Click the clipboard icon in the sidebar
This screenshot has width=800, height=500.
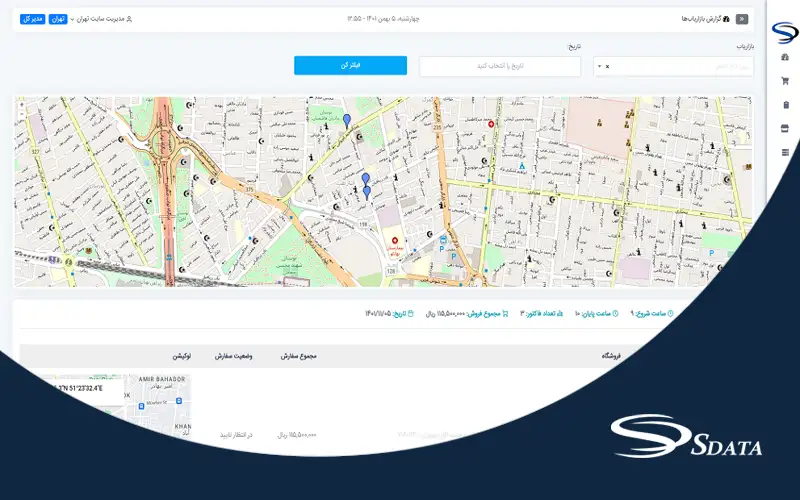[785, 105]
